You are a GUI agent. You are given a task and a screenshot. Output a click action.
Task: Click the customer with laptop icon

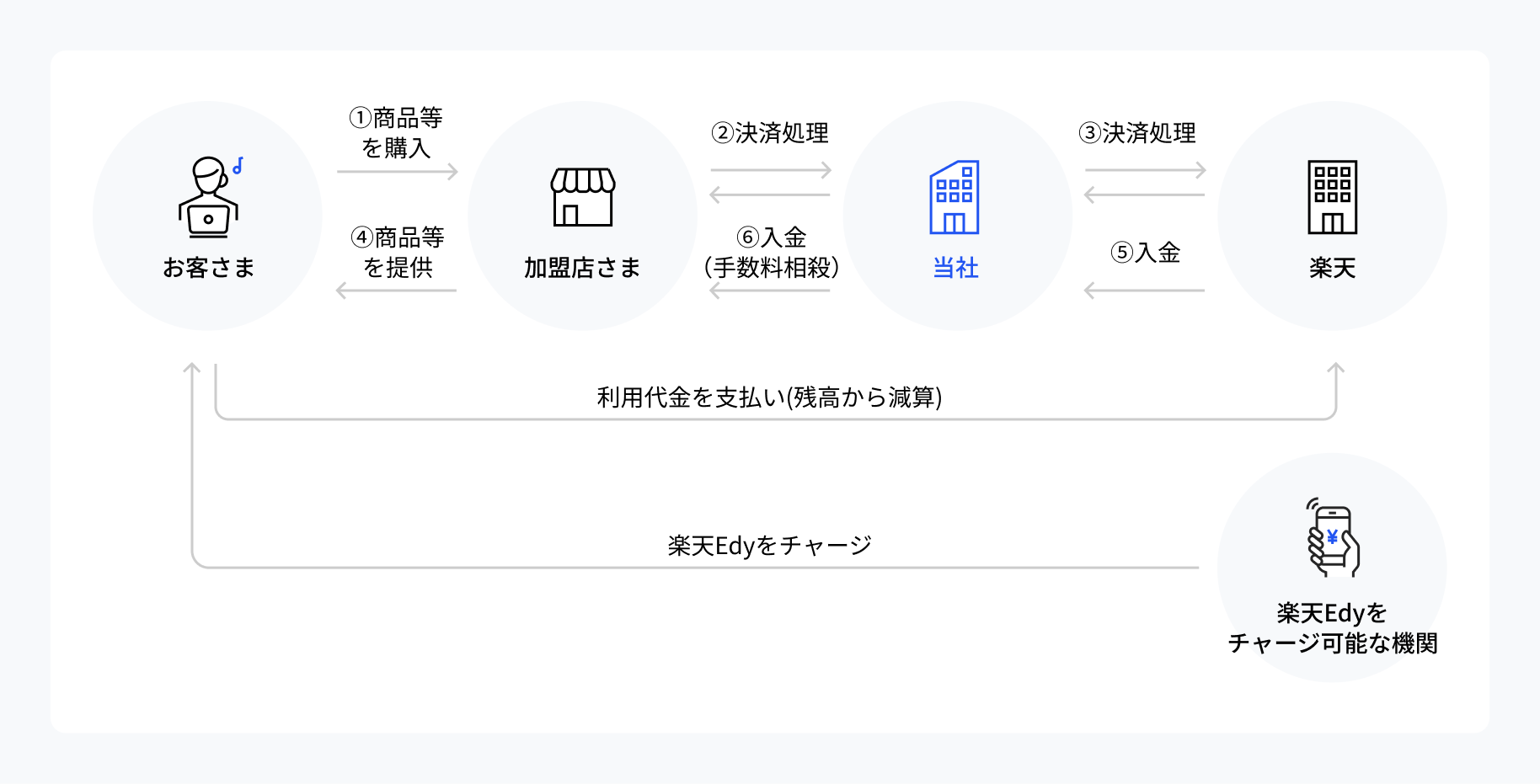210,197
